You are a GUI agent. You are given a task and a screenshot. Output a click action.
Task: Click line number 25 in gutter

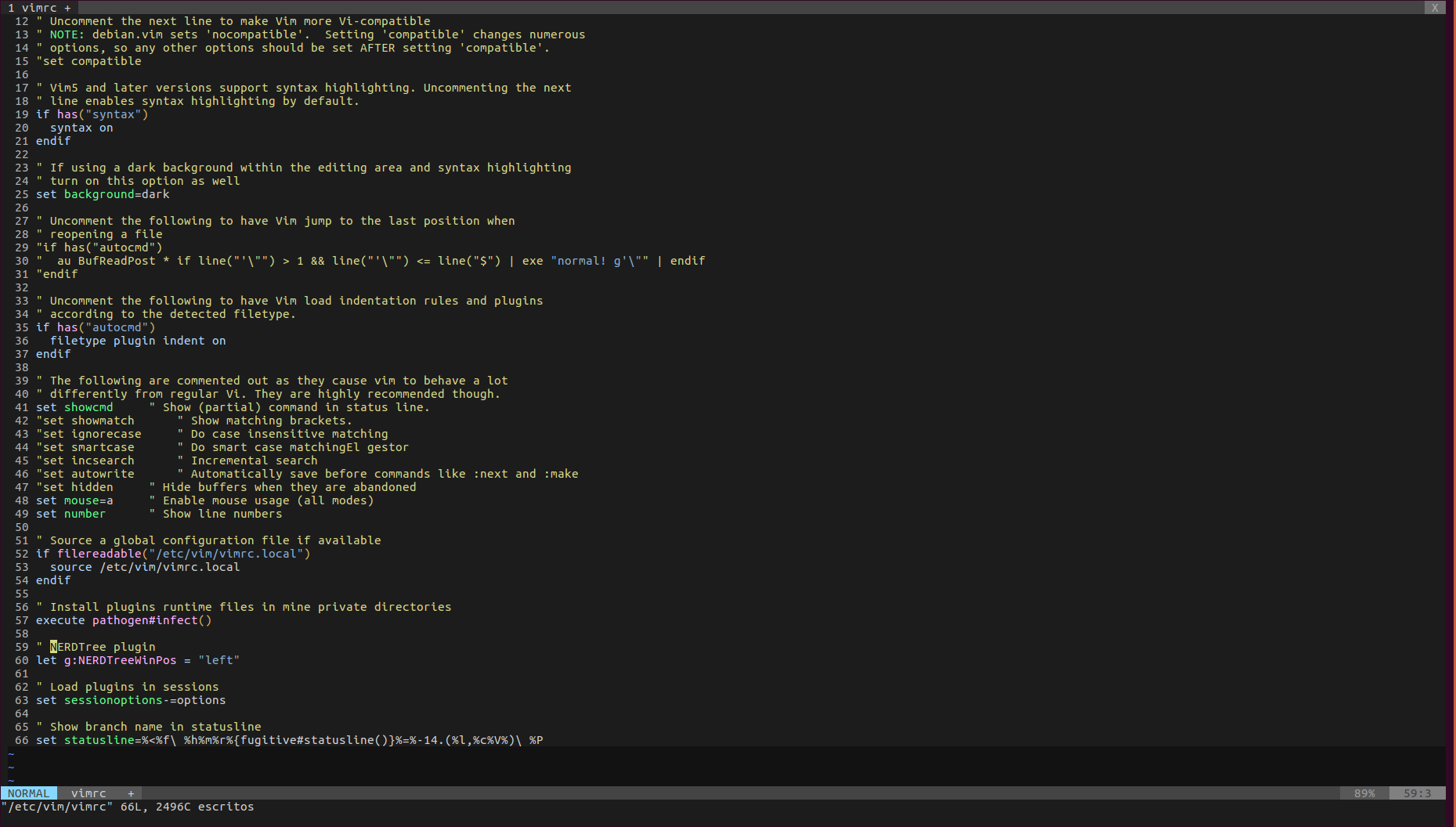(21, 194)
